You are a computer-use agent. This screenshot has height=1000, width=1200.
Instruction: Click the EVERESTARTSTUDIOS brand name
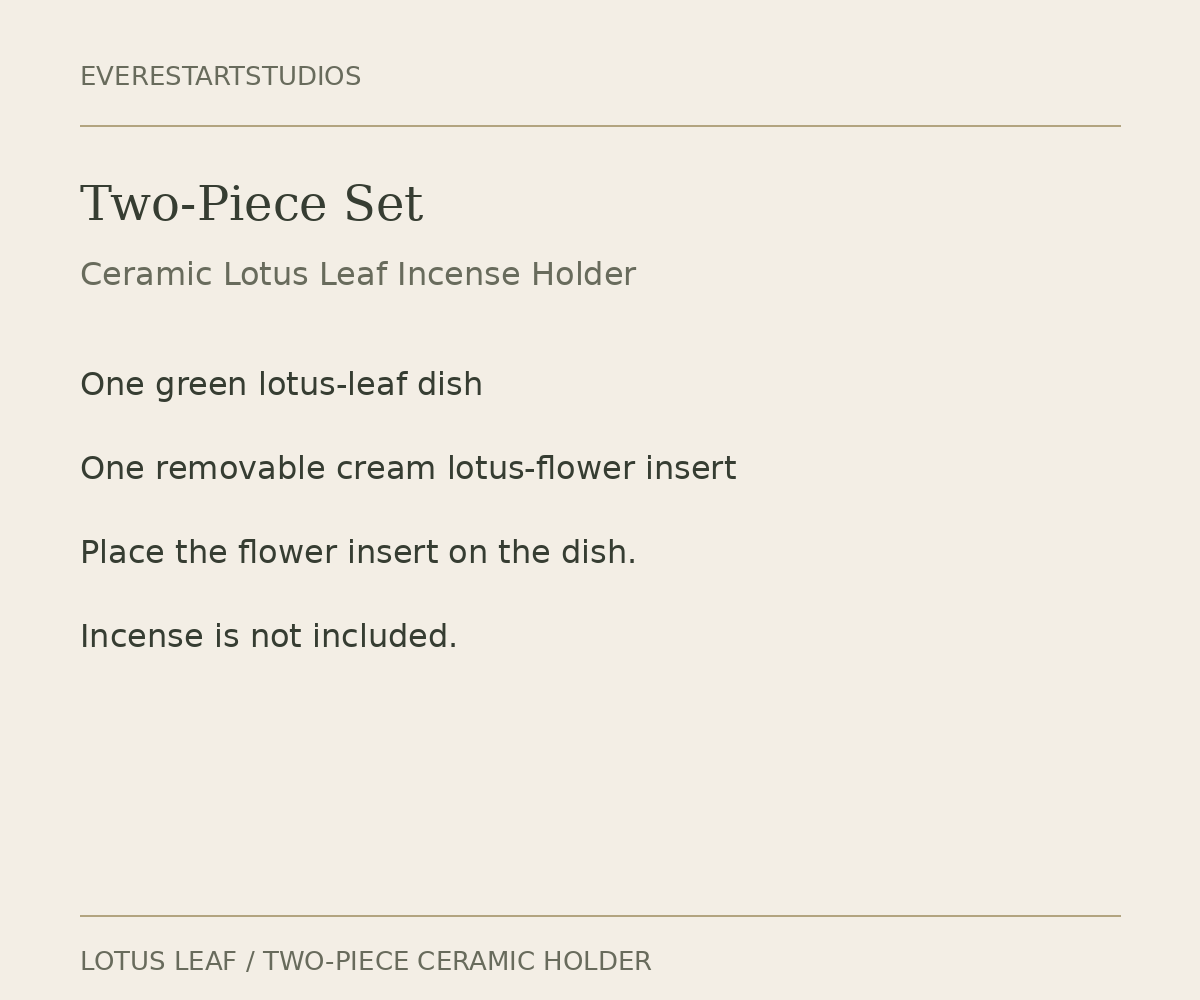(x=220, y=77)
